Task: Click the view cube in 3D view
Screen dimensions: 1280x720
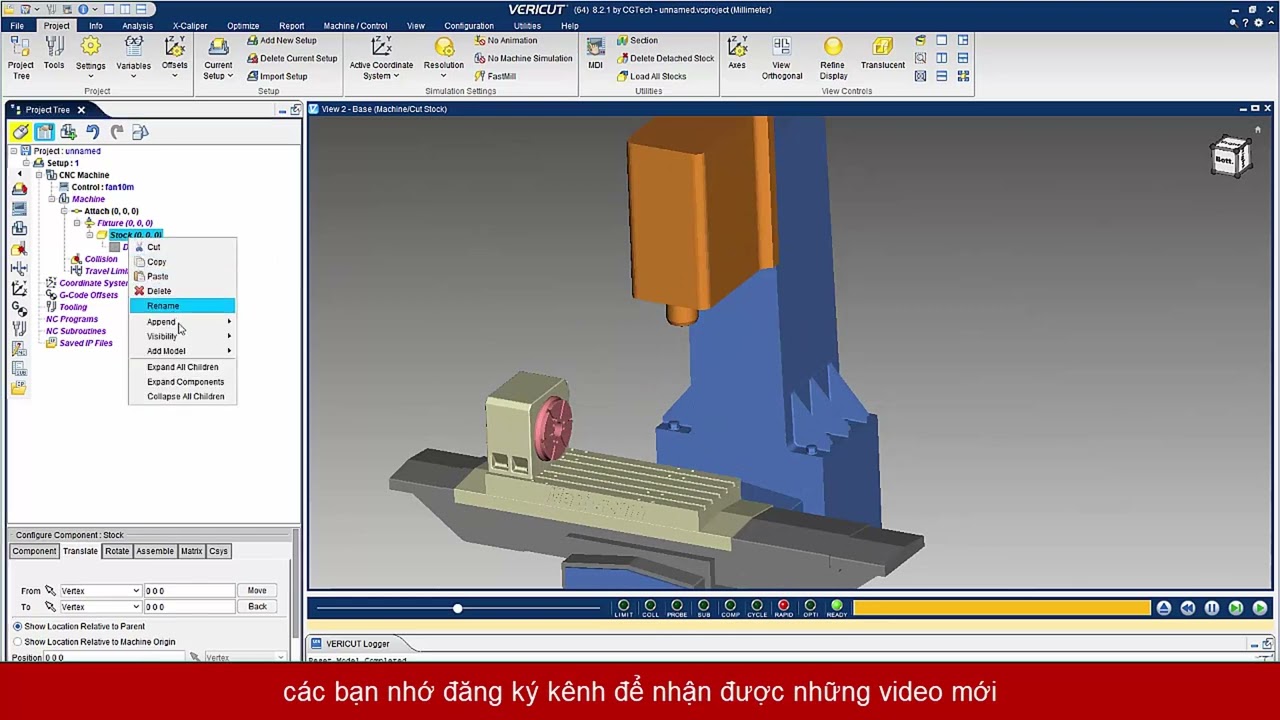Action: pos(1230,157)
